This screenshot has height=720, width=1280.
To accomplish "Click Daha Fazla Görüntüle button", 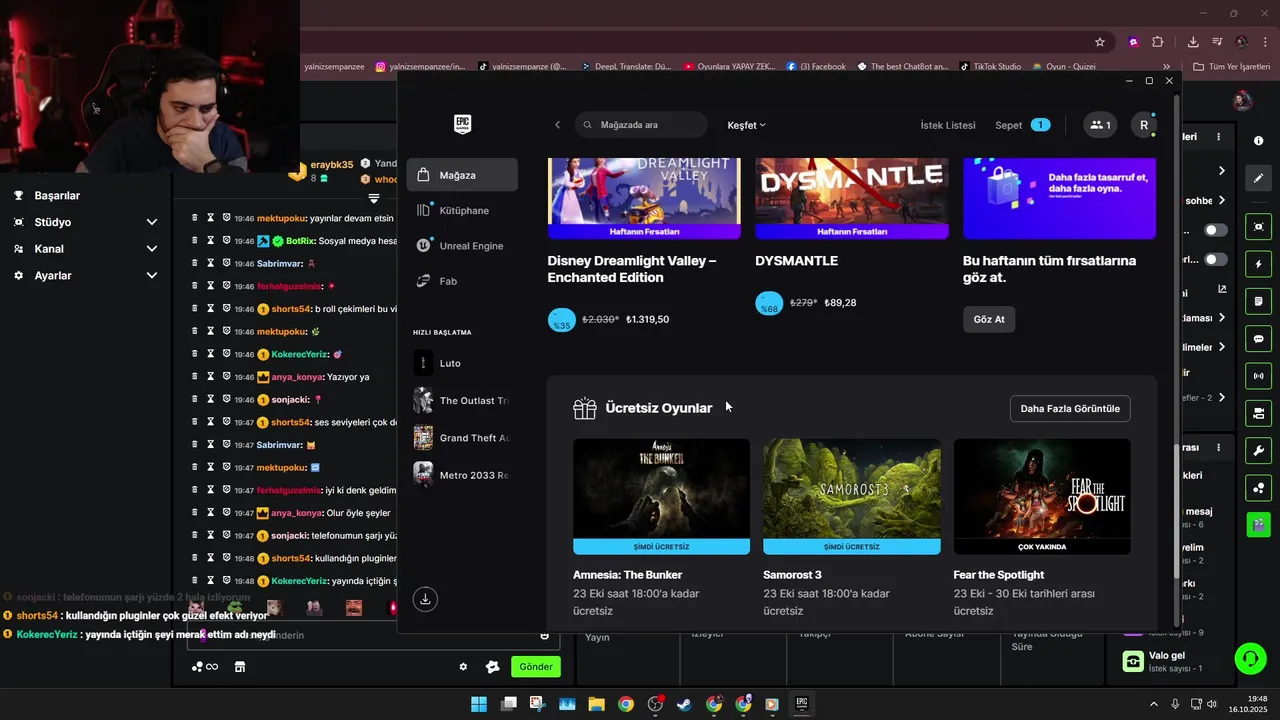I will (x=1070, y=408).
